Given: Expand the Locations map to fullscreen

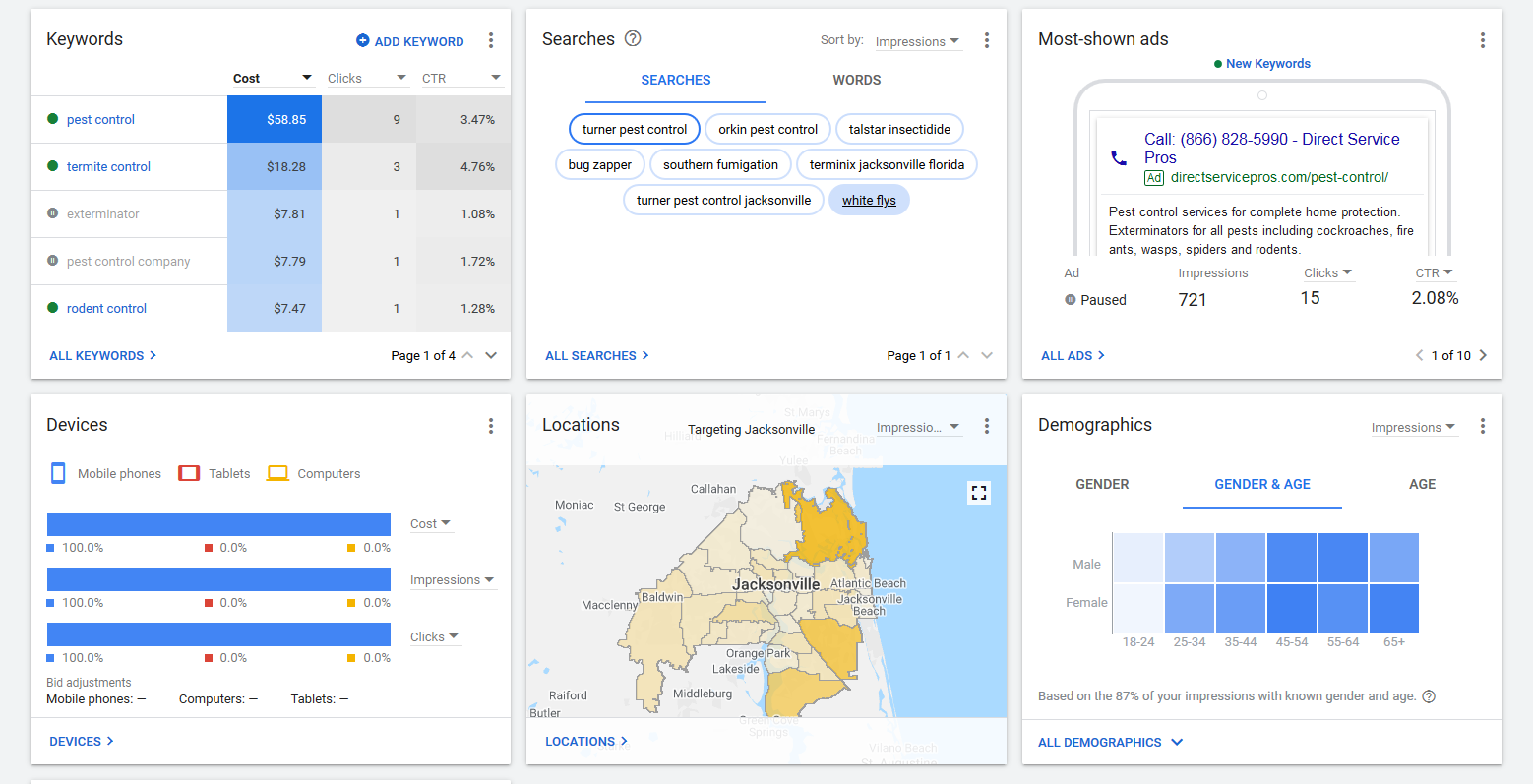Looking at the screenshot, I should point(978,493).
